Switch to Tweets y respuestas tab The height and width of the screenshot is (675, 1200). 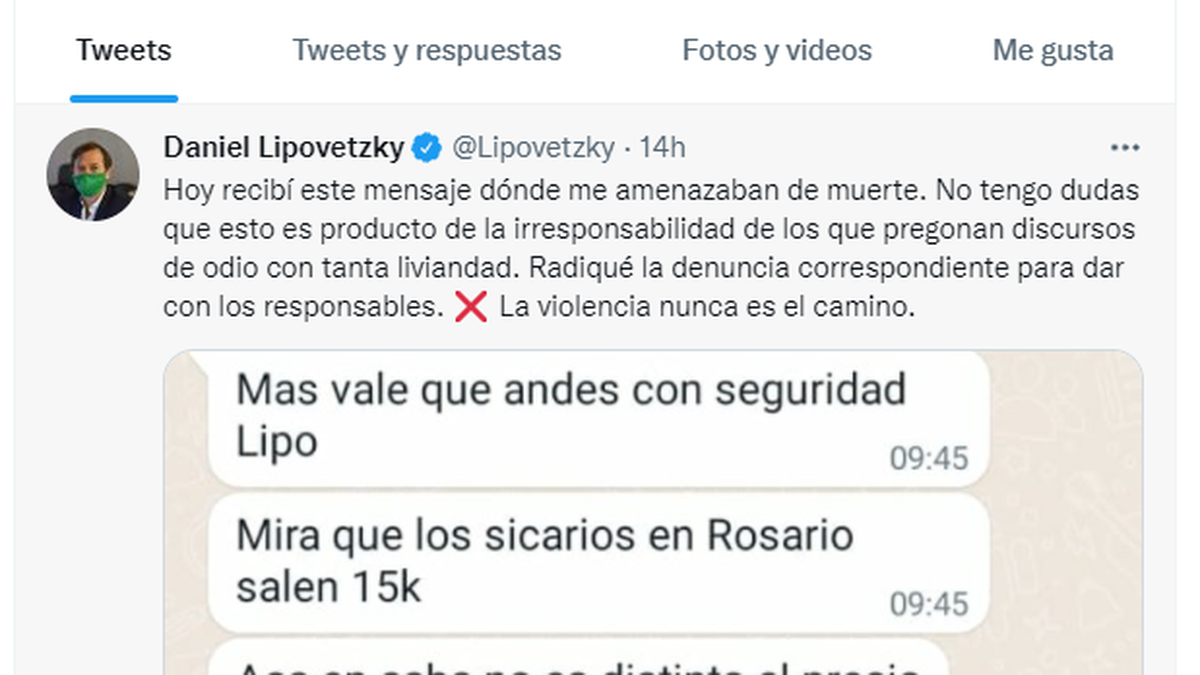coord(427,51)
